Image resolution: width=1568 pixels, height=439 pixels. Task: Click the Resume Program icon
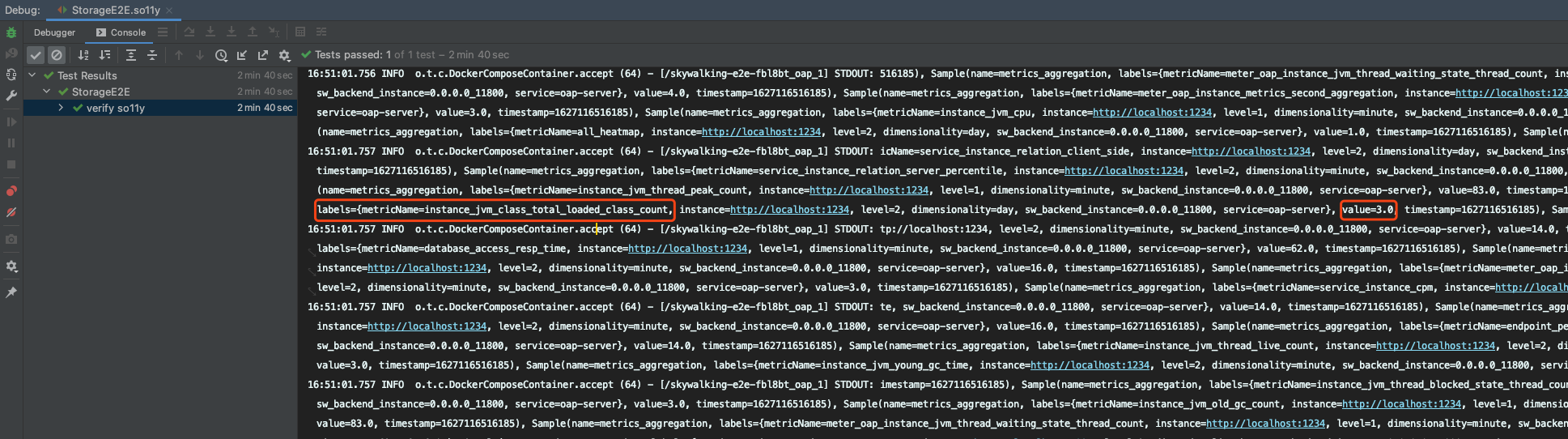click(11, 122)
